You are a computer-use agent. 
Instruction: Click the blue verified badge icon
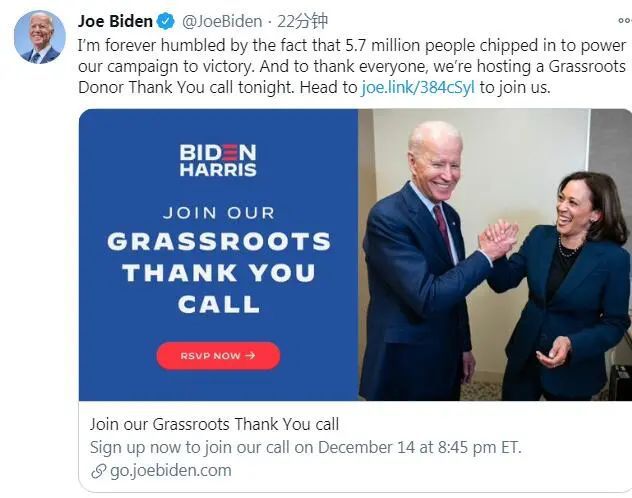coord(165,21)
